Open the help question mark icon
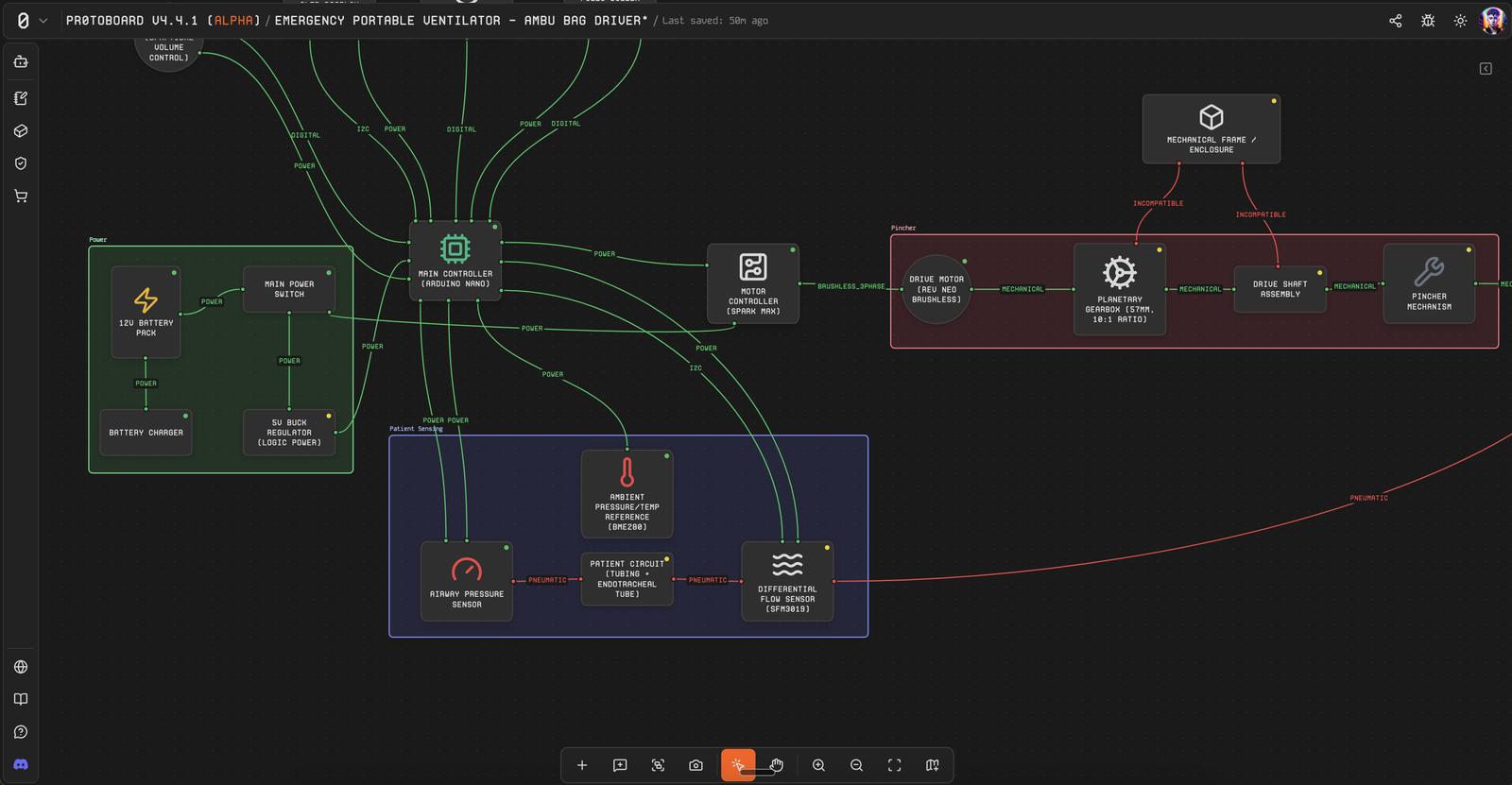The height and width of the screenshot is (785, 1512). click(21, 732)
